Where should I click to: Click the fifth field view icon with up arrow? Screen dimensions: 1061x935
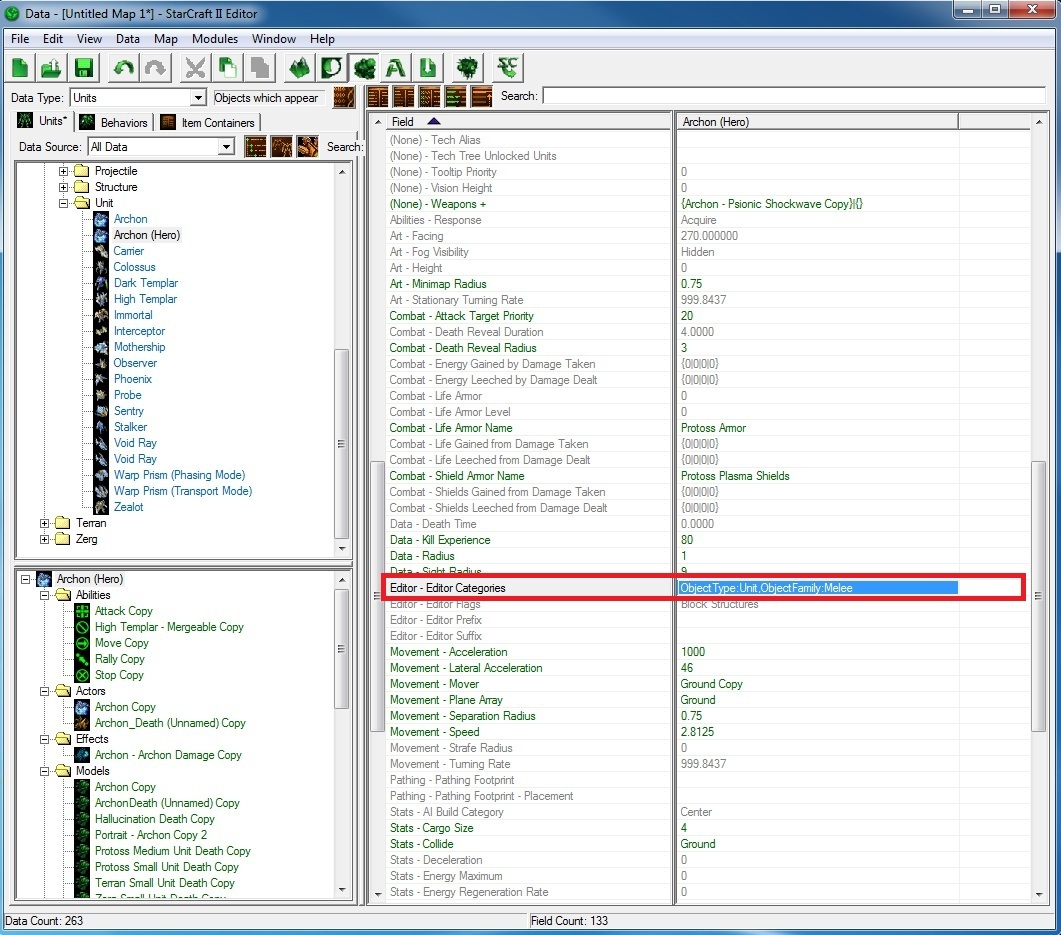point(482,97)
